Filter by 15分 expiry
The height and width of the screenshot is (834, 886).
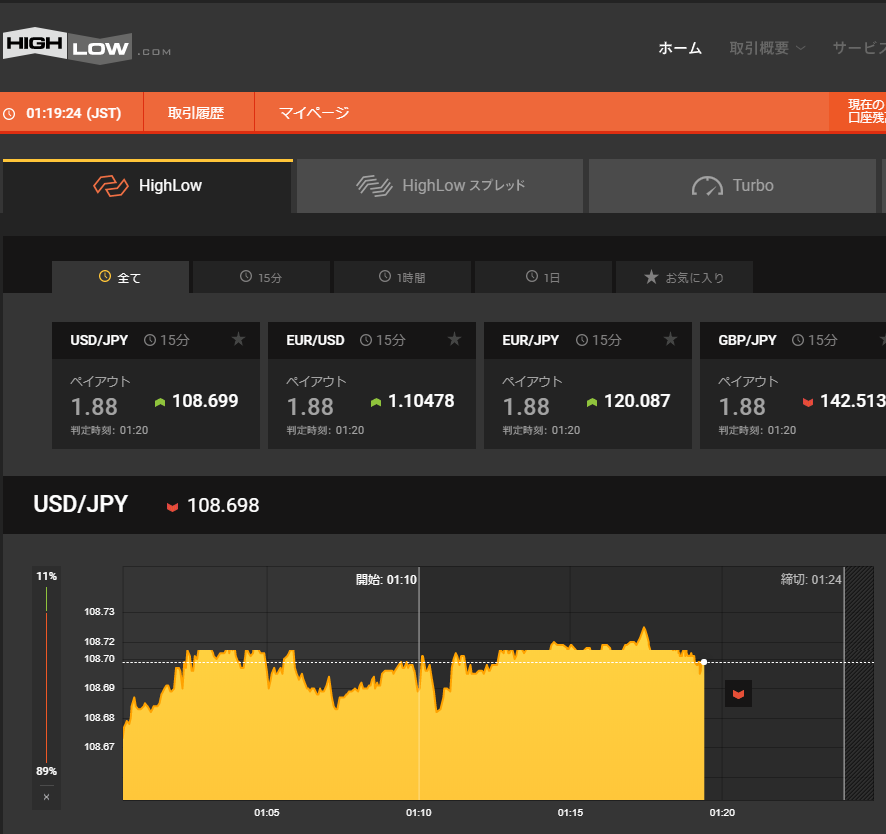point(261,277)
